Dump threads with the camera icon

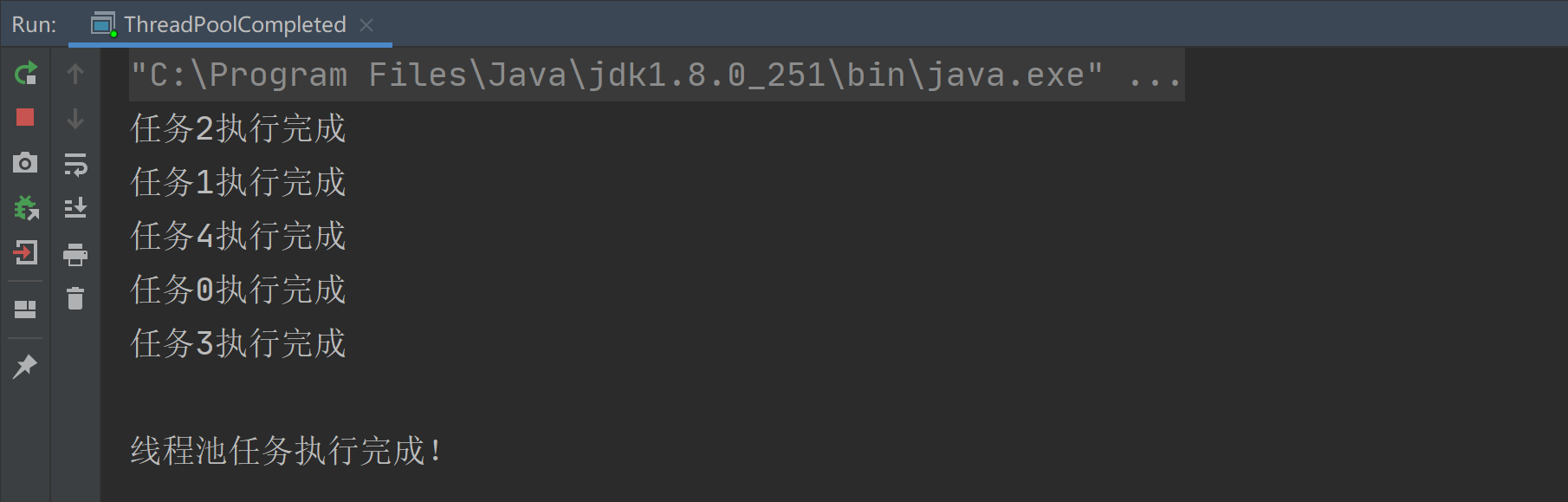pos(25,162)
